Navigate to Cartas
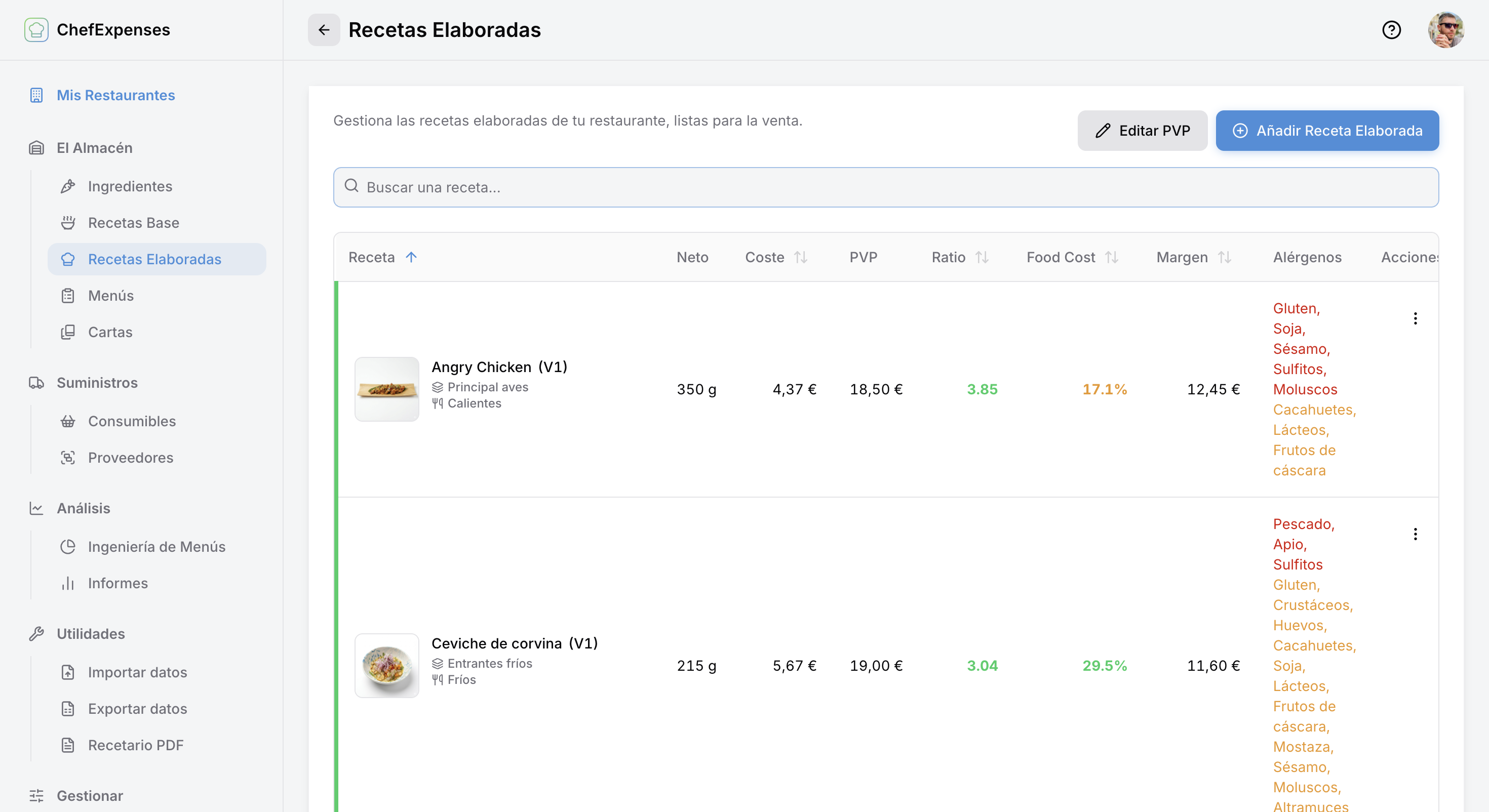The height and width of the screenshot is (812, 1489). pyautogui.click(x=110, y=332)
